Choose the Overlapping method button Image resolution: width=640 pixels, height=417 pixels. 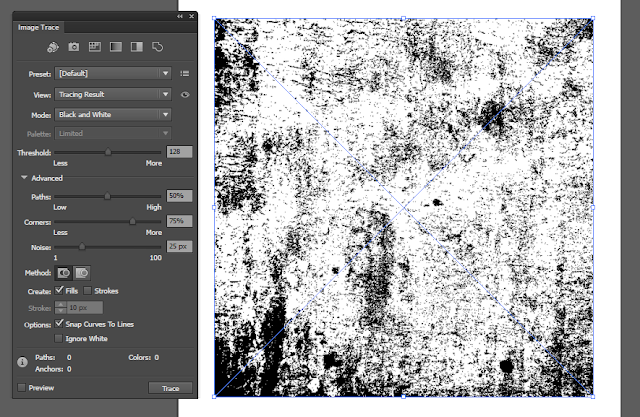82,273
